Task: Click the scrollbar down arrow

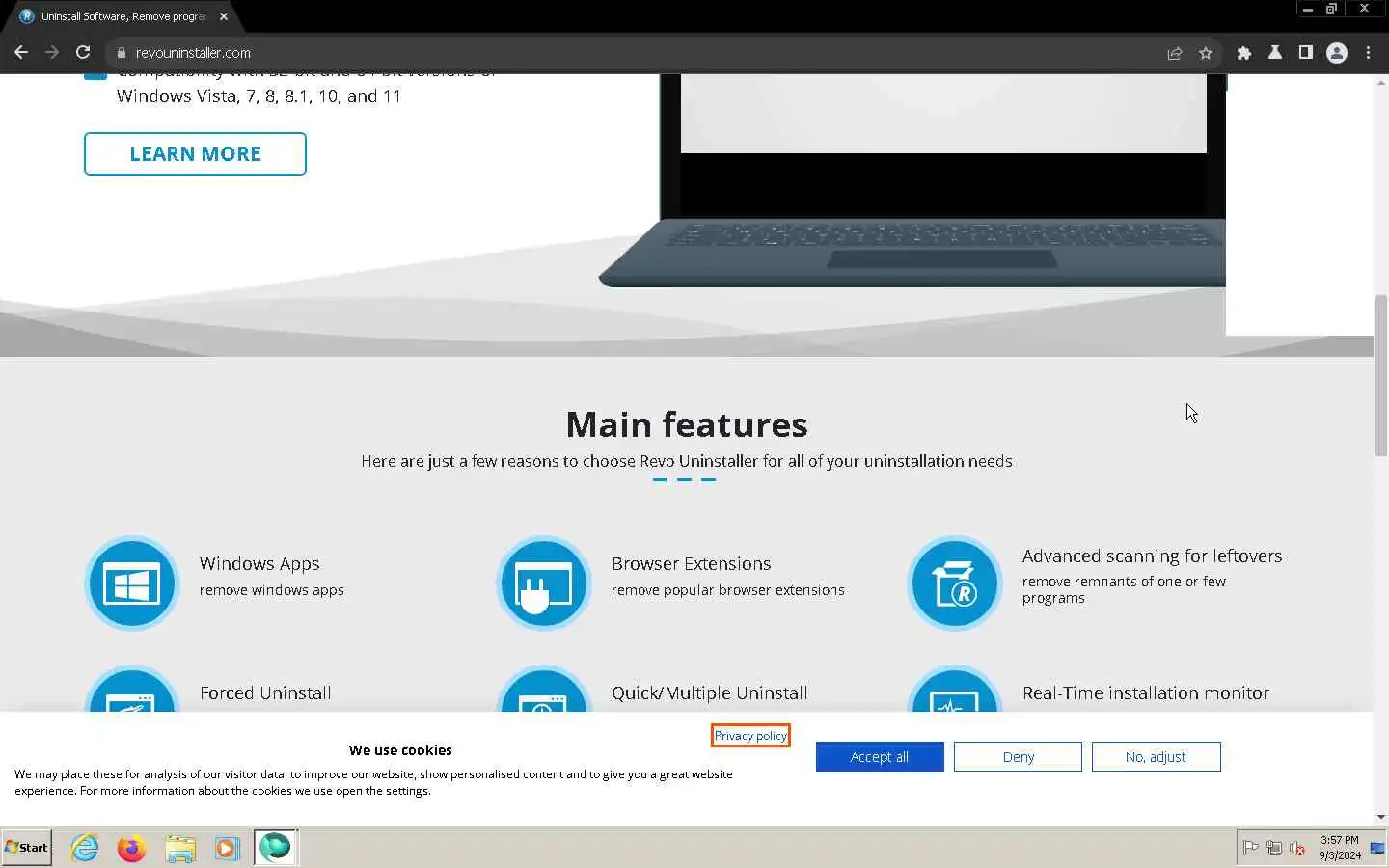Action: tap(1381, 817)
